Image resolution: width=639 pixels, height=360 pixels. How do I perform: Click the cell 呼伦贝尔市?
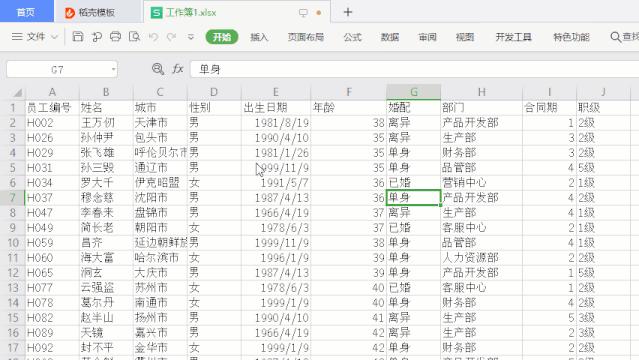(x=160, y=152)
